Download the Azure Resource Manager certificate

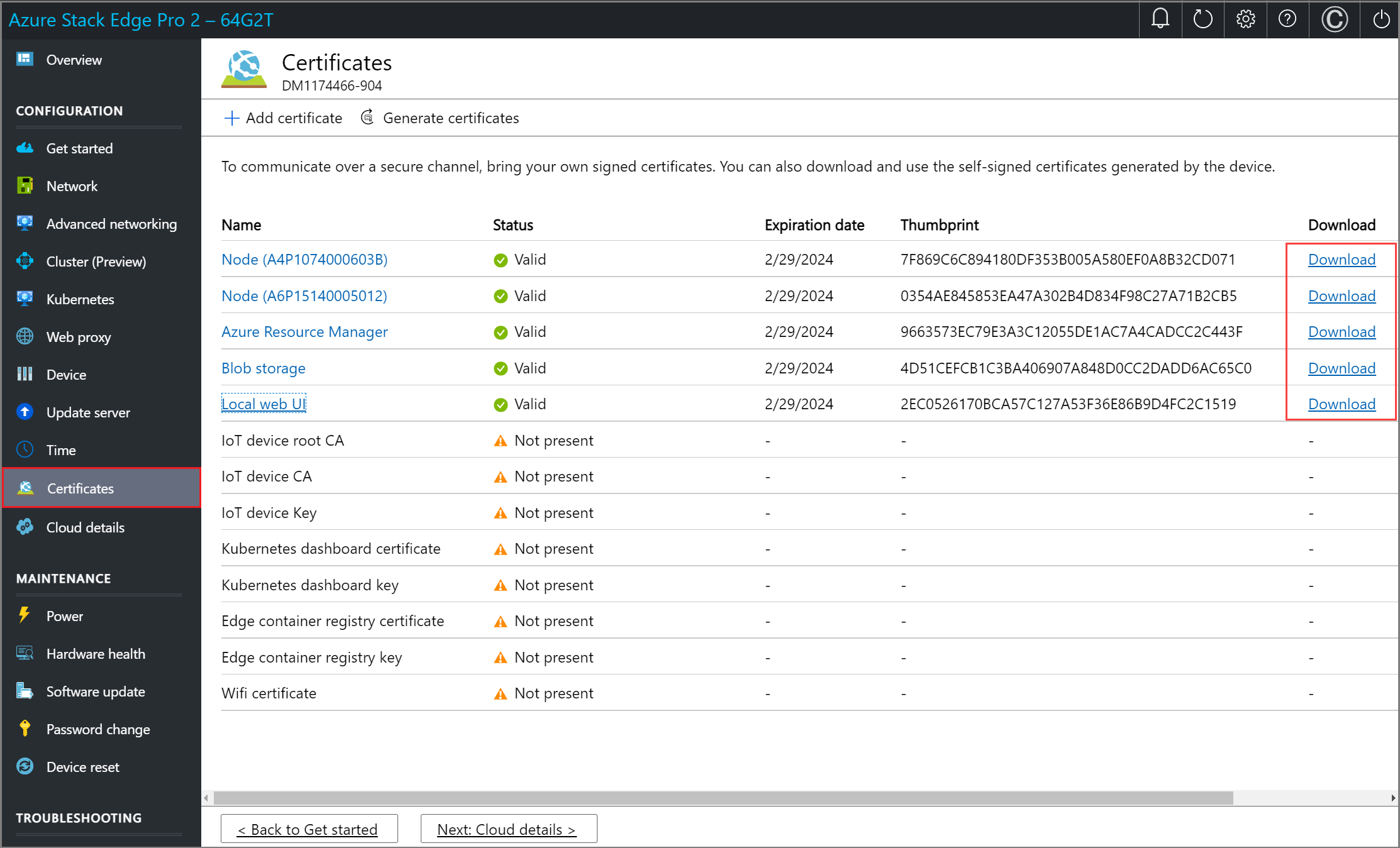coord(1342,331)
